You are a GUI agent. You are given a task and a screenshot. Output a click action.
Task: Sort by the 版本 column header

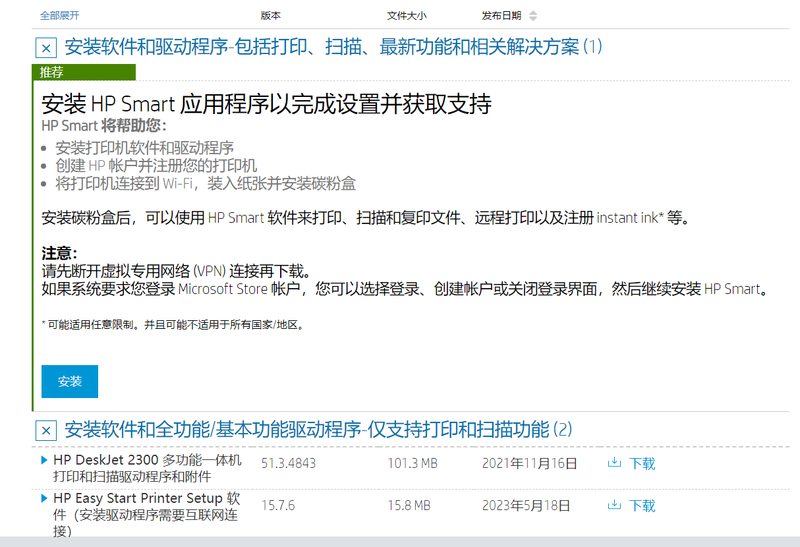(x=271, y=16)
